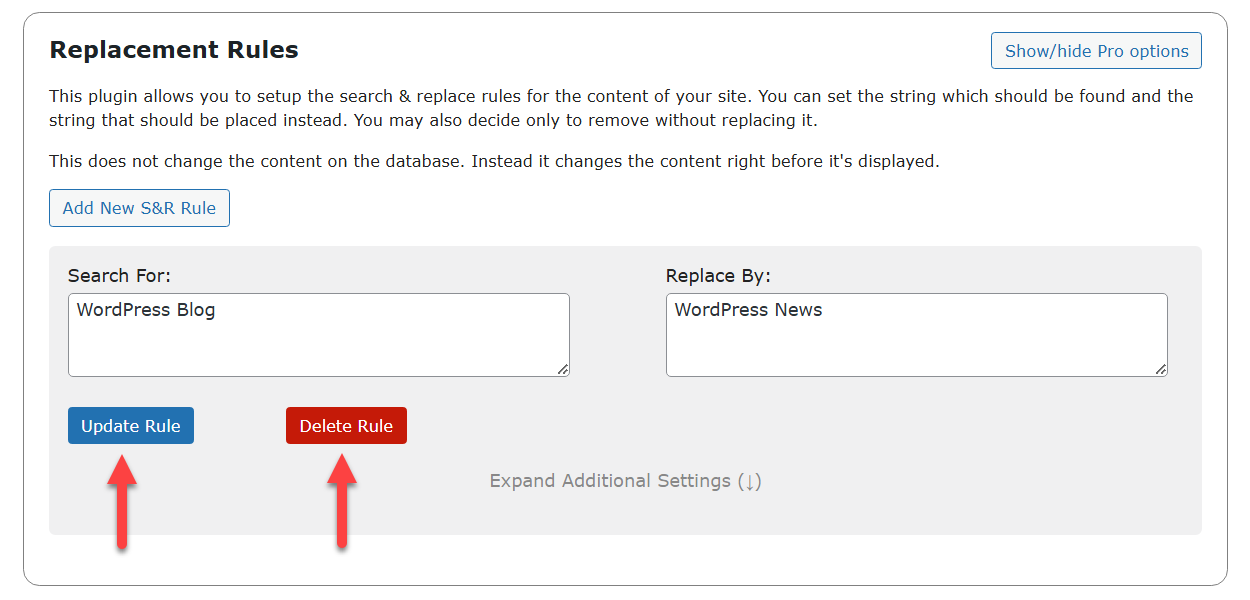Click the Show/hide Pro options button
1250x600 pixels.
click(x=1096, y=51)
